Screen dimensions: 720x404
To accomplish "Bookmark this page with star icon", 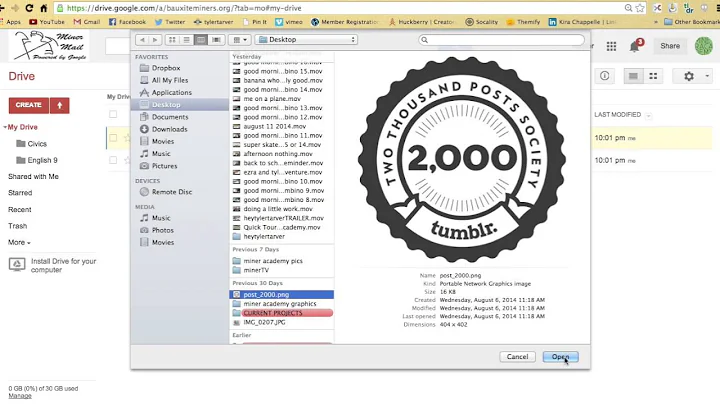I will [640, 8].
